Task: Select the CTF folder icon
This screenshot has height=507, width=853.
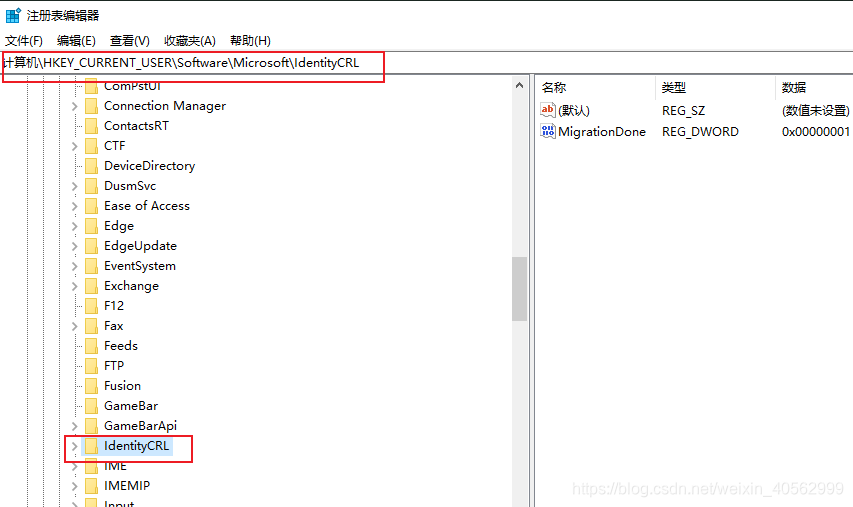Action: pos(91,146)
